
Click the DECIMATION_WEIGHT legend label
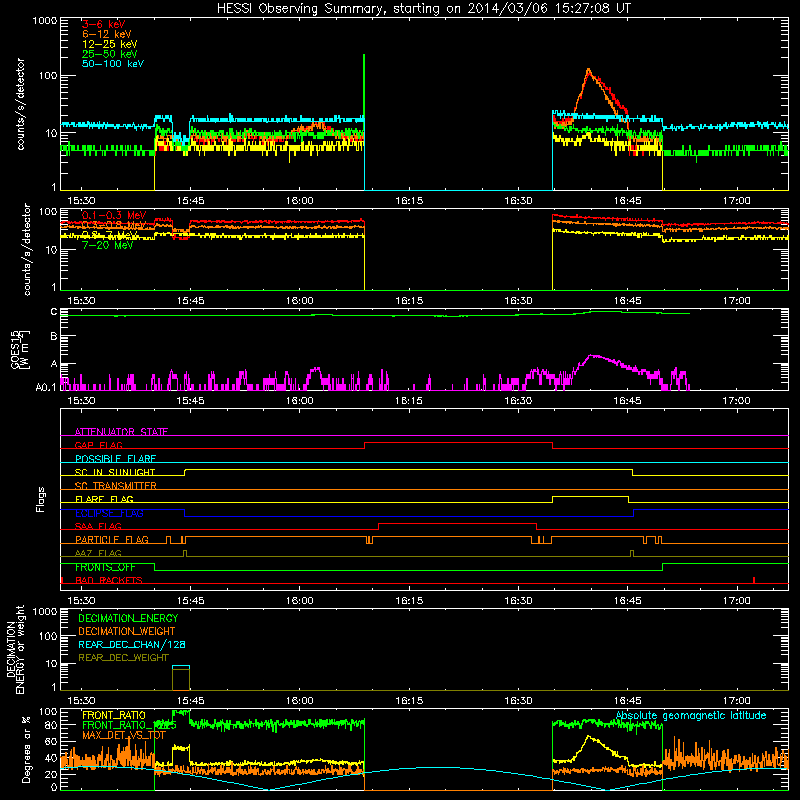coord(127,631)
